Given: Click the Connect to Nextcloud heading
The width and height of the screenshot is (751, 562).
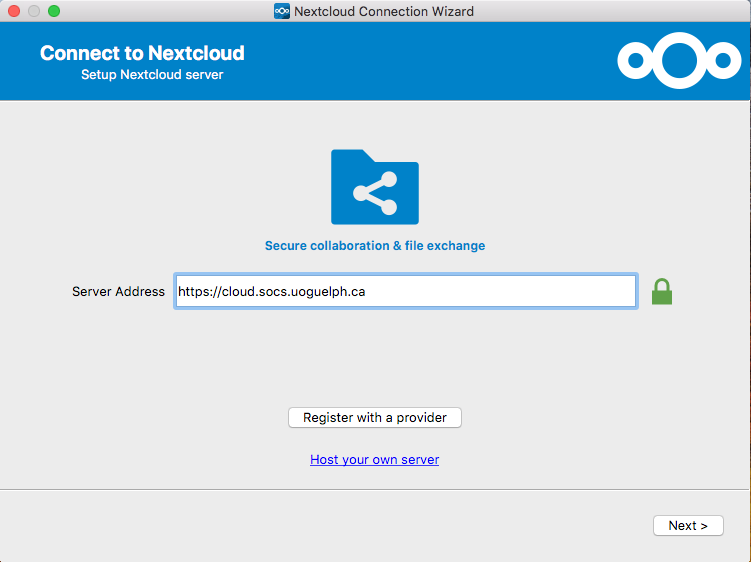Looking at the screenshot, I should tap(142, 53).
